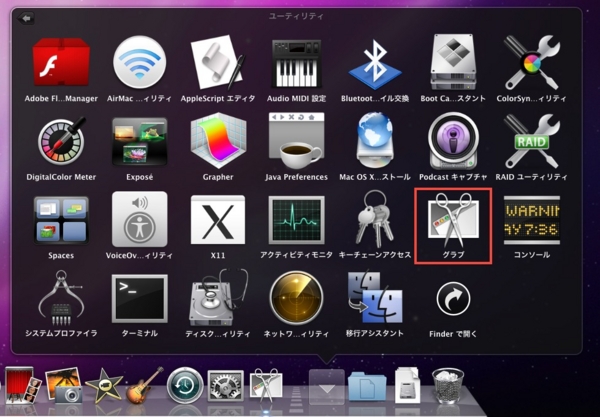Click the ユーティリティ stack title

click(x=297, y=16)
